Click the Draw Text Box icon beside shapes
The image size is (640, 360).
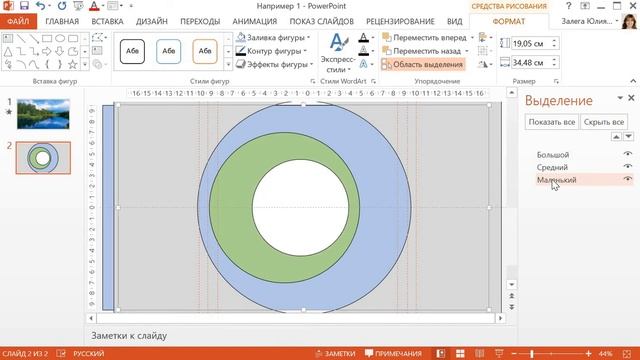click(97, 51)
